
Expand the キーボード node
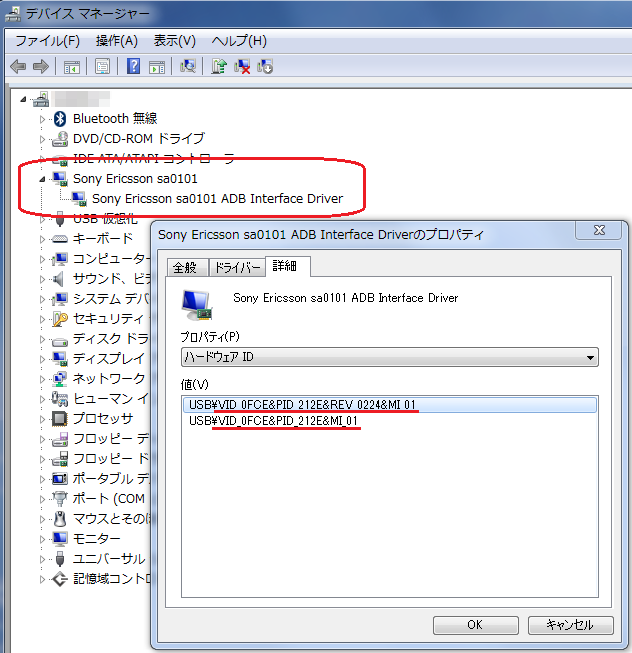(x=42, y=239)
